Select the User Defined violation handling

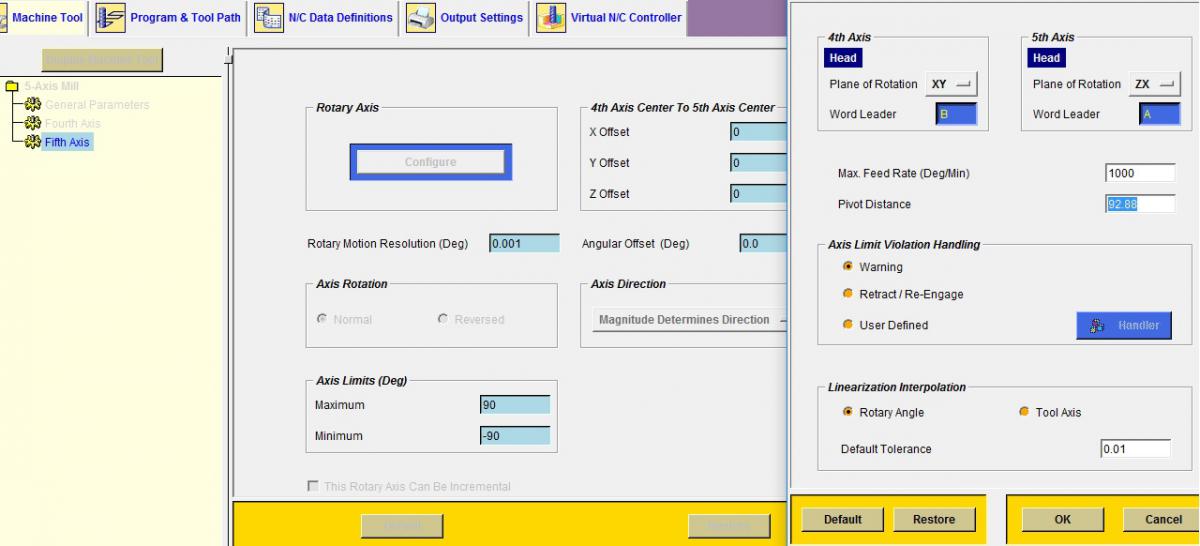tap(848, 325)
